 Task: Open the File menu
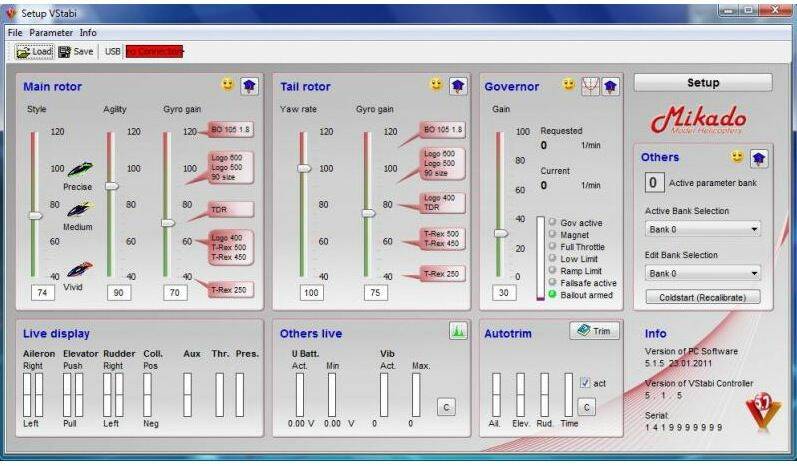pyautogui.click(x=15, y=32)
